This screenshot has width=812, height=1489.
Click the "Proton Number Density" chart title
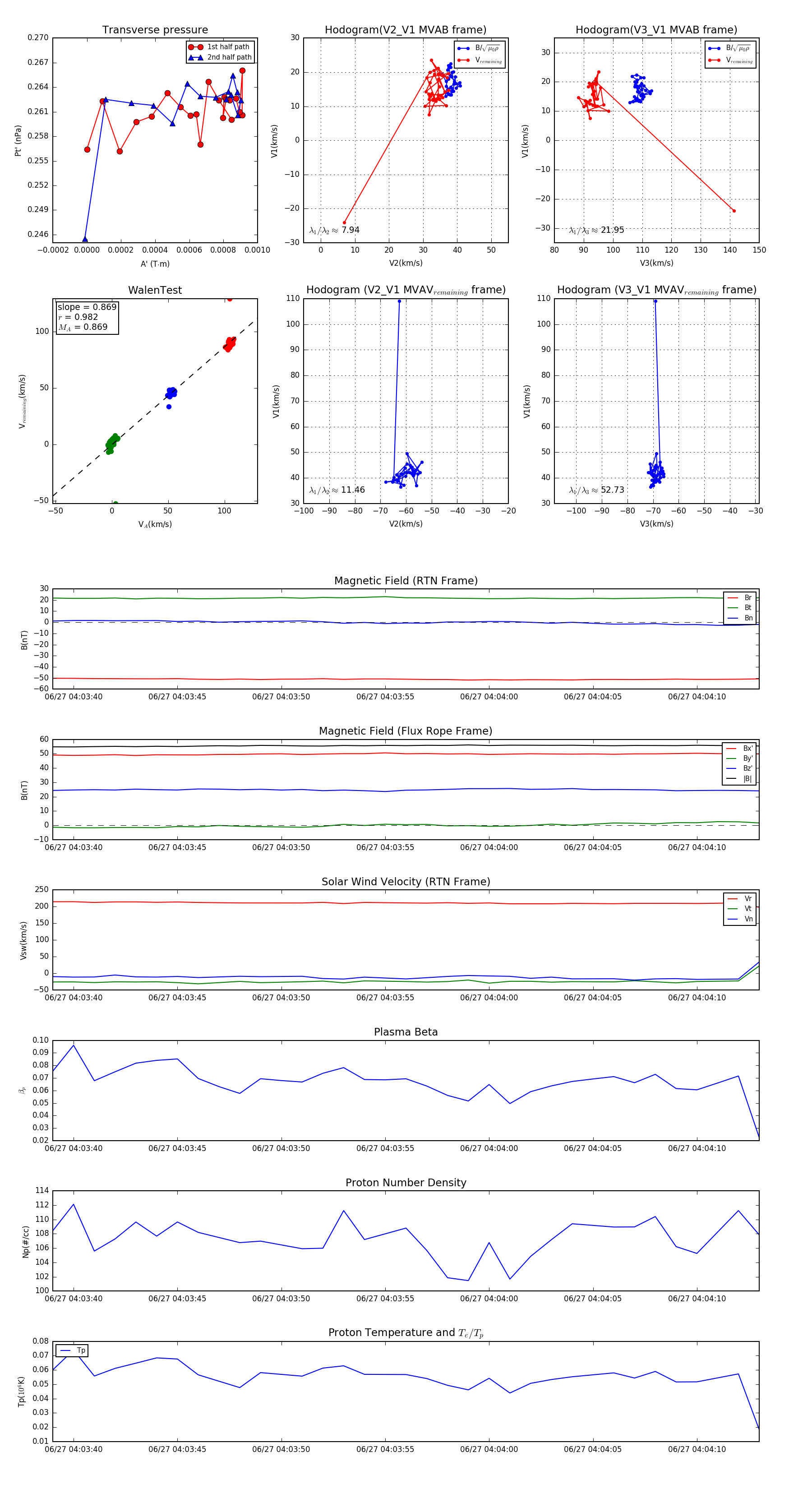(x=406, y=1183)
